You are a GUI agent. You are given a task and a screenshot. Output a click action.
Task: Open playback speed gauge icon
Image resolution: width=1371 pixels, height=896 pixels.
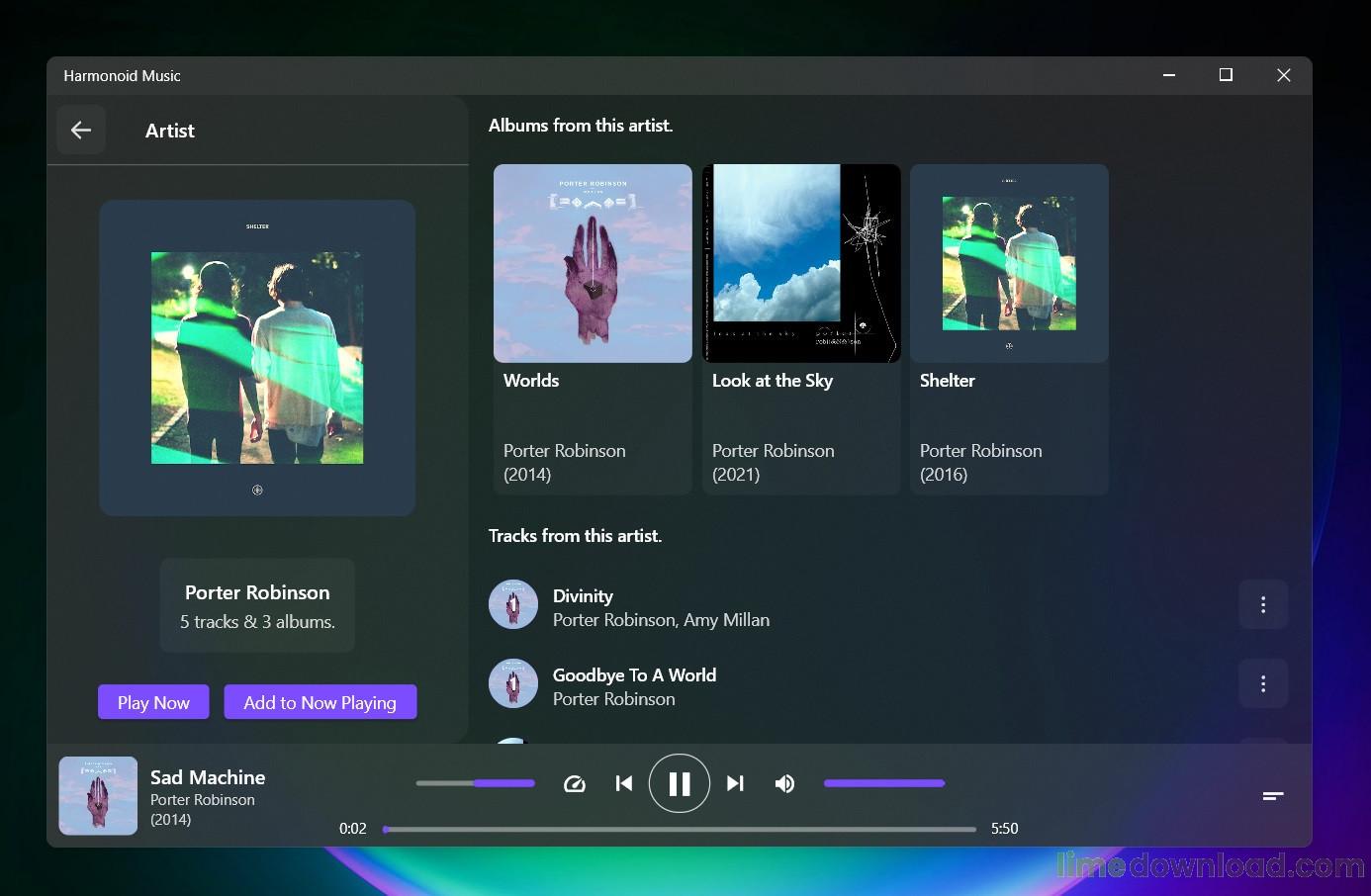pos(574,783)
